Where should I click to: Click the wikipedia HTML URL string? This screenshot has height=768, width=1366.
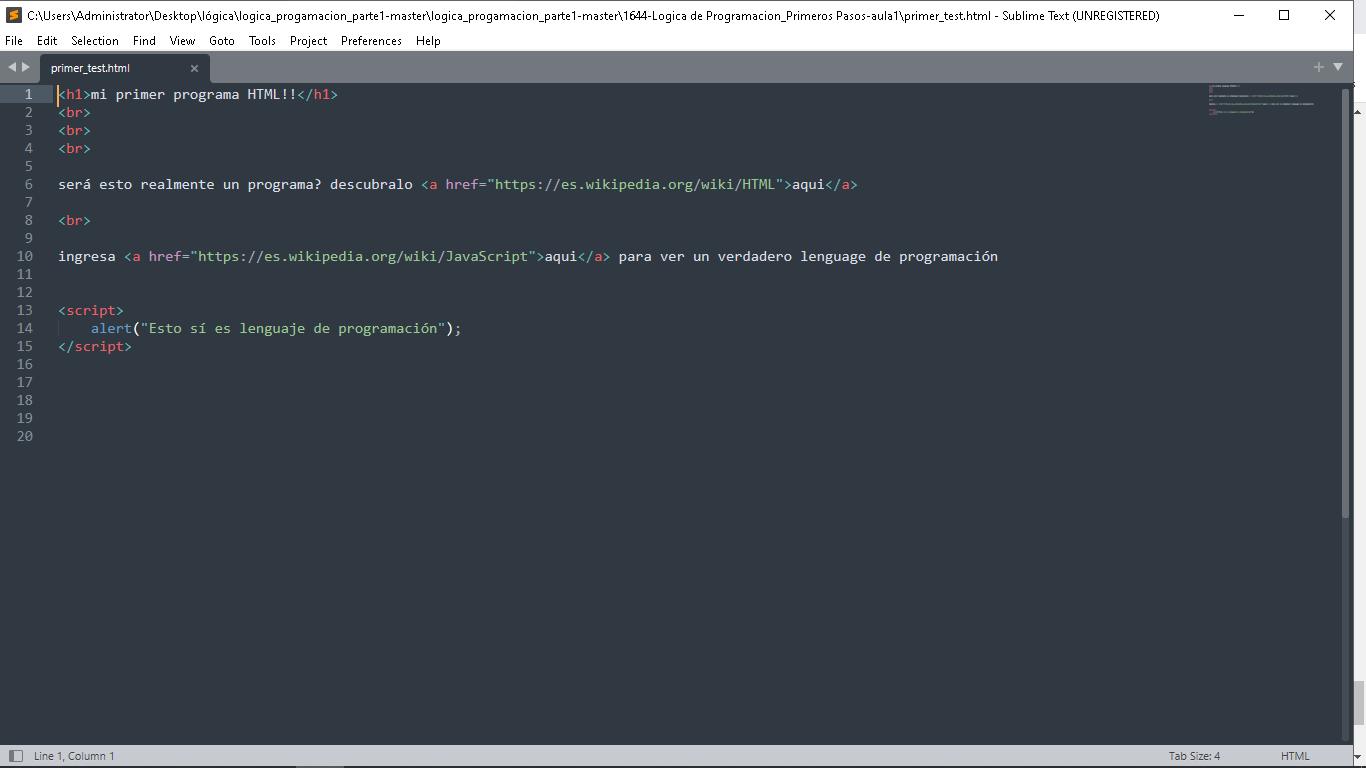(635, 184)
